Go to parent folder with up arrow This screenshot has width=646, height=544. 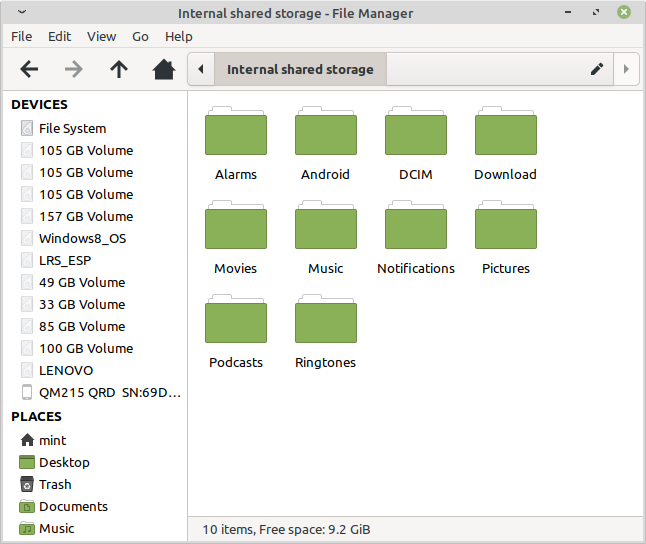[119, 69]
